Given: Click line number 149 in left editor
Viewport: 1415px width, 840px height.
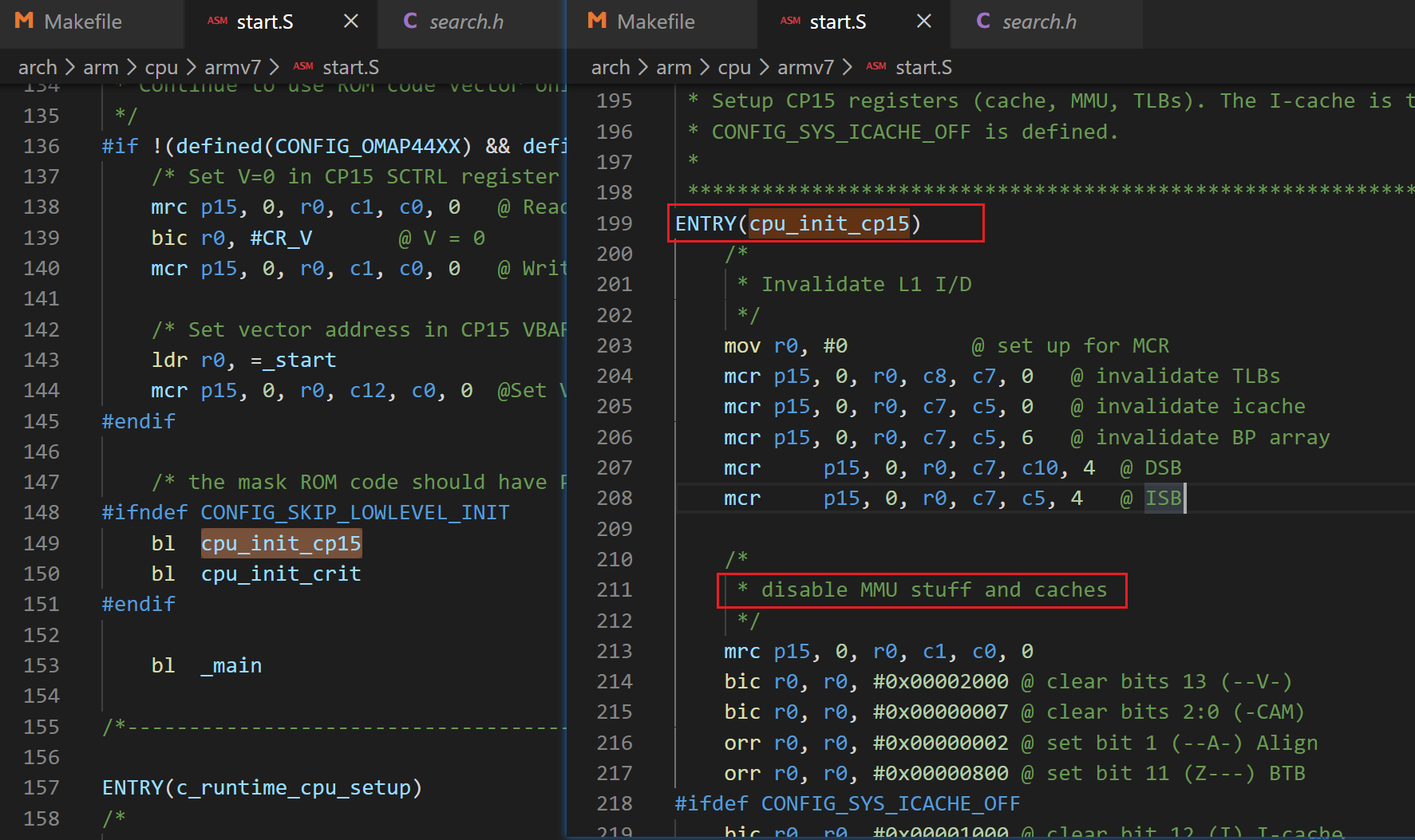Looking at the screenshot, I should 42,543.
